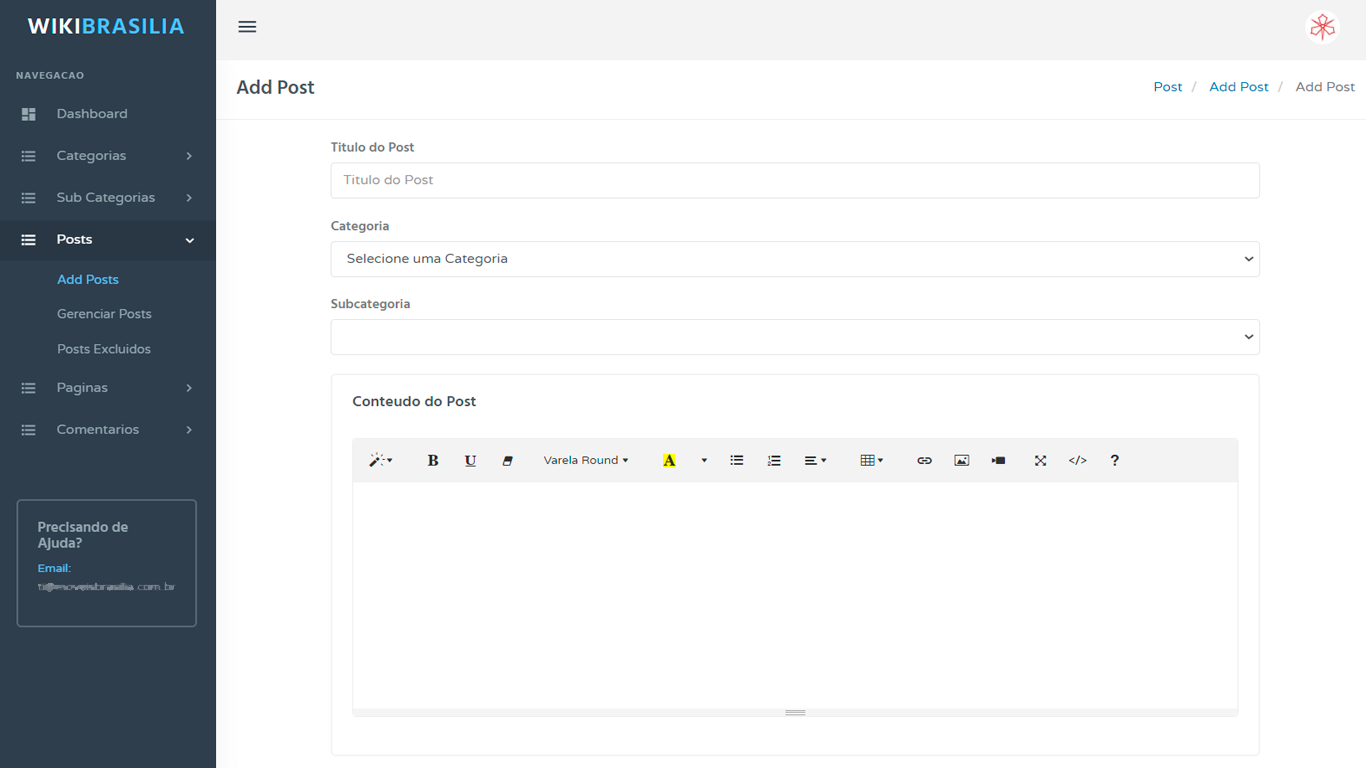Insert an unordered bullet list
This screenshot has width=1366, height=768.
tap(737, 460)
